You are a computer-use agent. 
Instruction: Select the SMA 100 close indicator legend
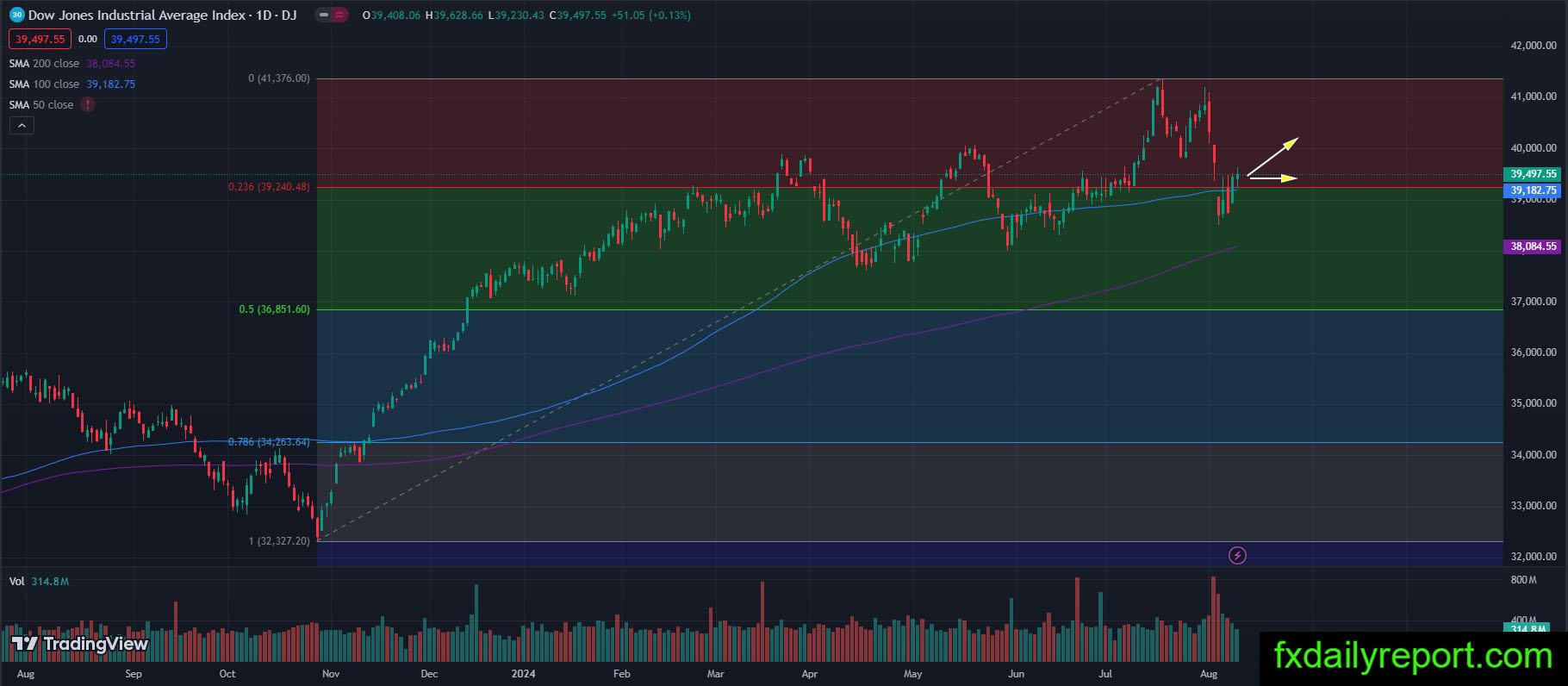tap(44, 84)
